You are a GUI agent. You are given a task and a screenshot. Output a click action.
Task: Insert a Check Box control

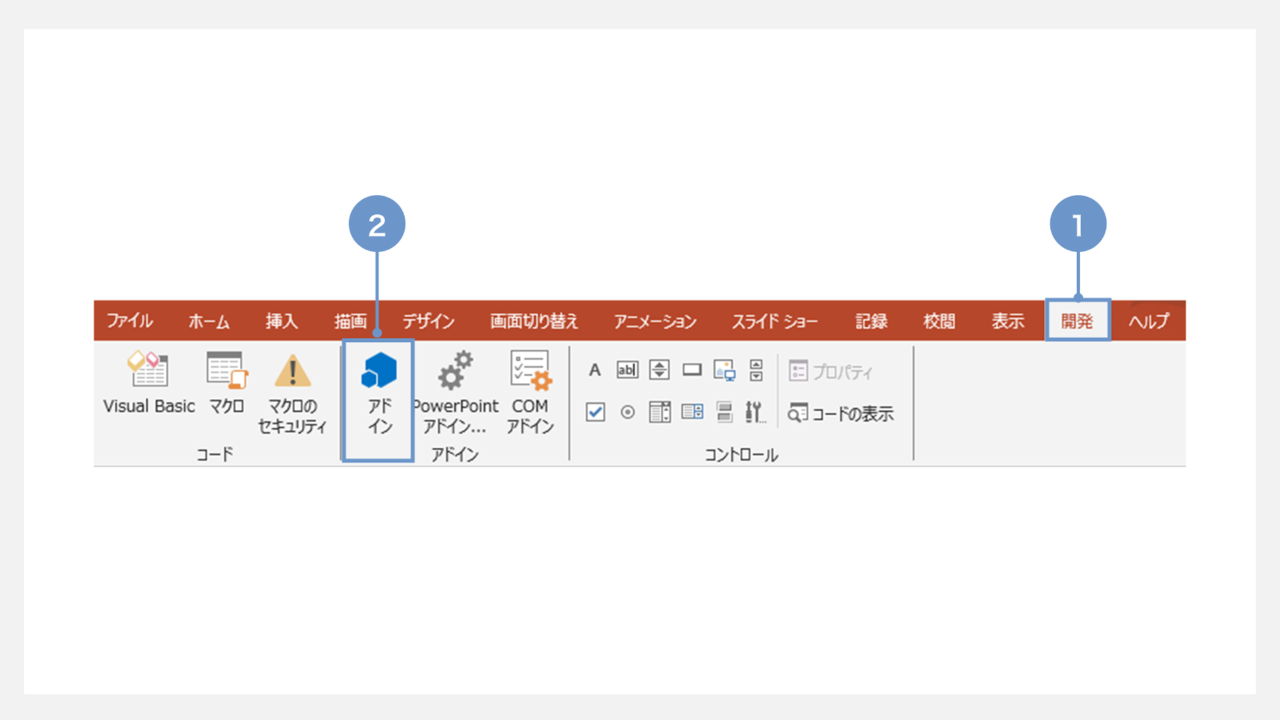595,412
